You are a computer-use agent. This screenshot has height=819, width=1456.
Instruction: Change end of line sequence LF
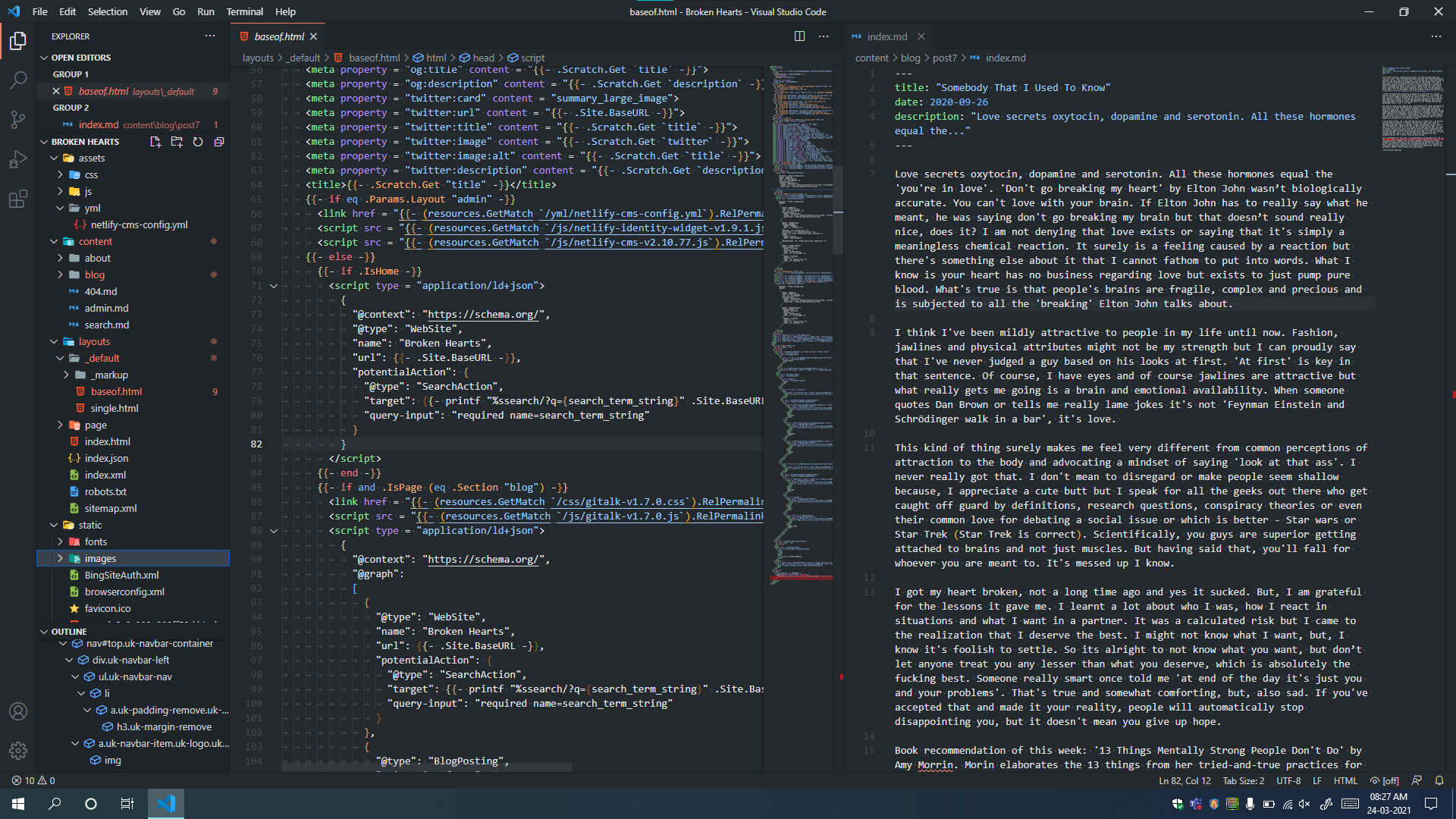pyautogui.click(x=1317, y=780)
